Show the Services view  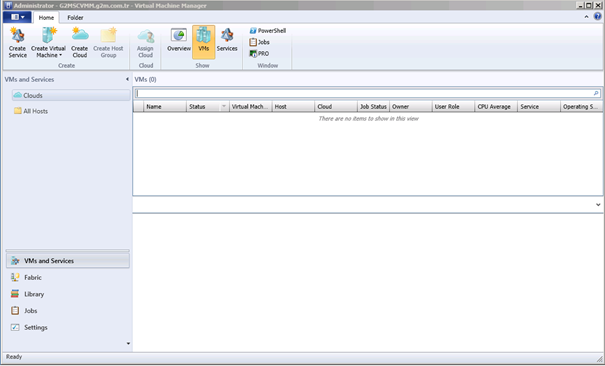click(x=227, y=39)
